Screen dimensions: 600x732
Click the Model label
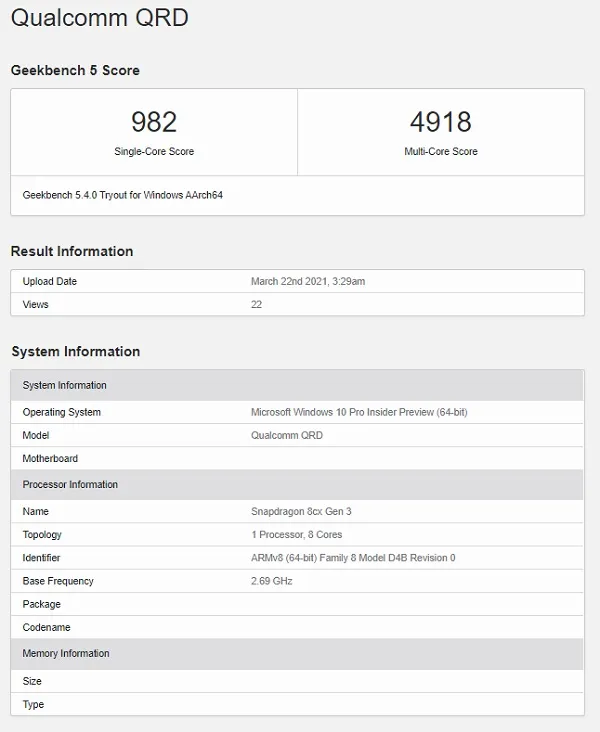pos(35,435)
